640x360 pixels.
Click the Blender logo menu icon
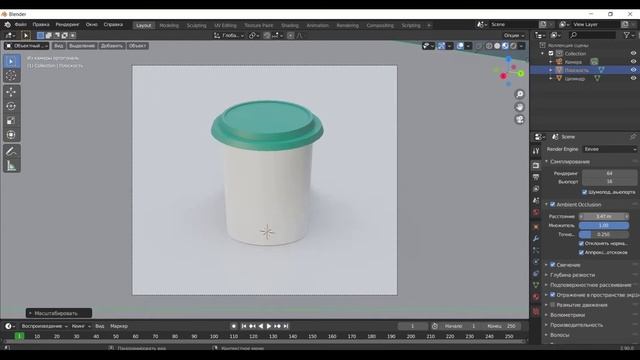pyautogui.click(x=7, y=25)
